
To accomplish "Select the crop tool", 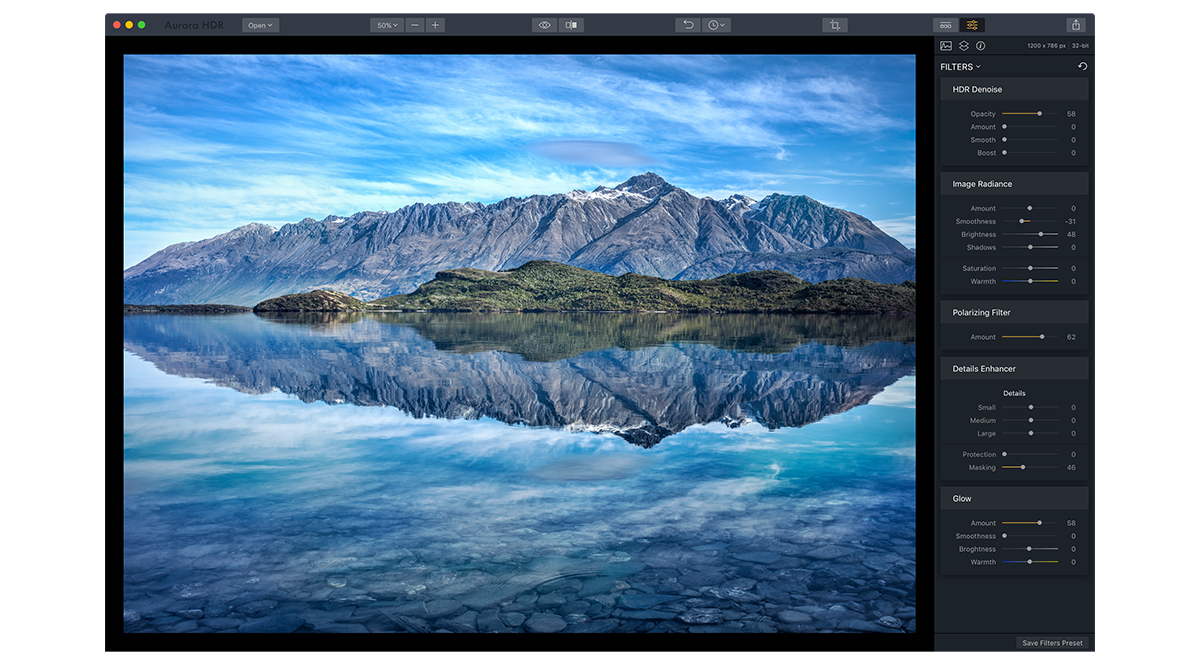I will tap(835, 25).
